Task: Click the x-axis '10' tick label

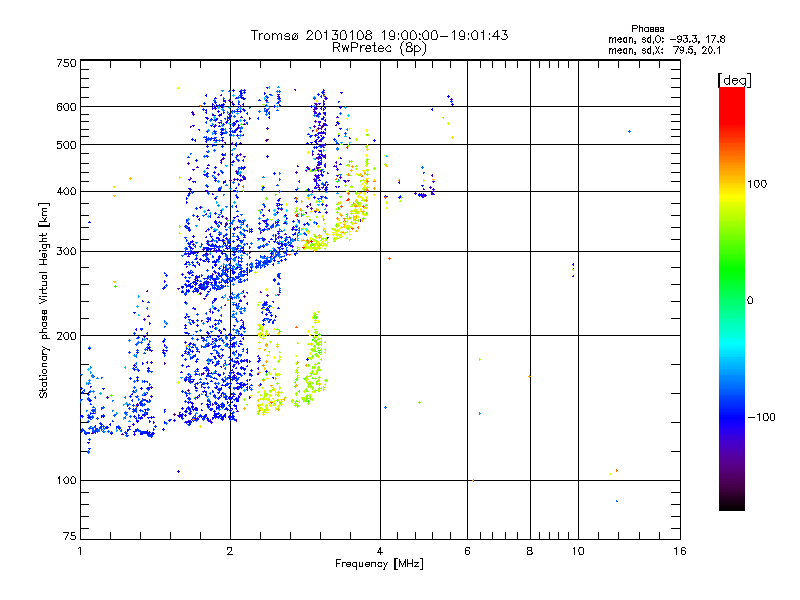Action: (578, 551)
